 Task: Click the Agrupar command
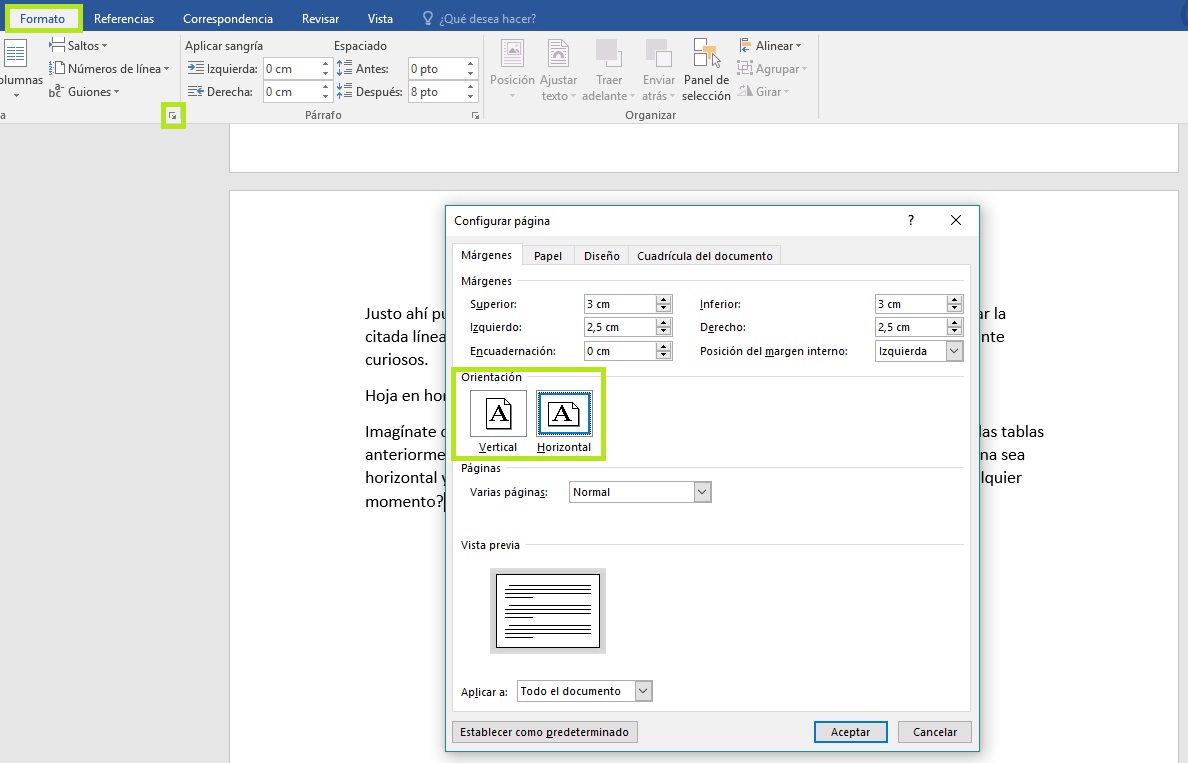tap(772, 68)
